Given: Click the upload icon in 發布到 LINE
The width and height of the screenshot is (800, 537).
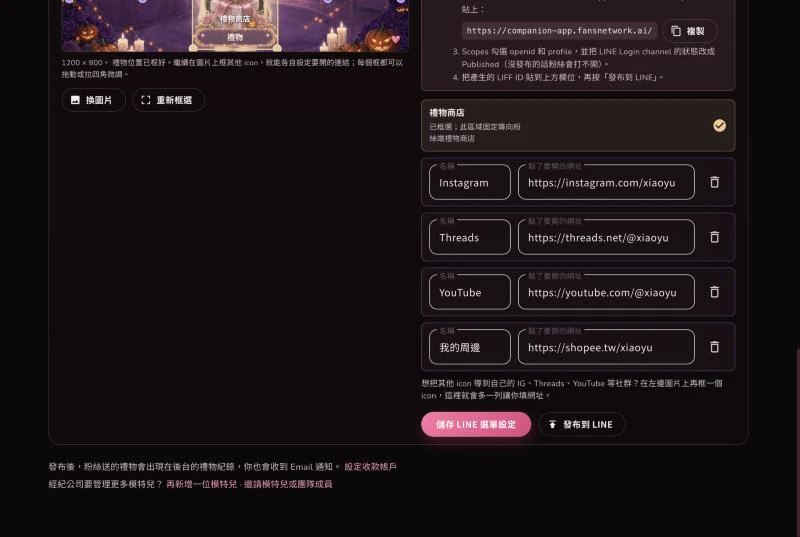Looking at the screenshot, I should tap(553, 424).
